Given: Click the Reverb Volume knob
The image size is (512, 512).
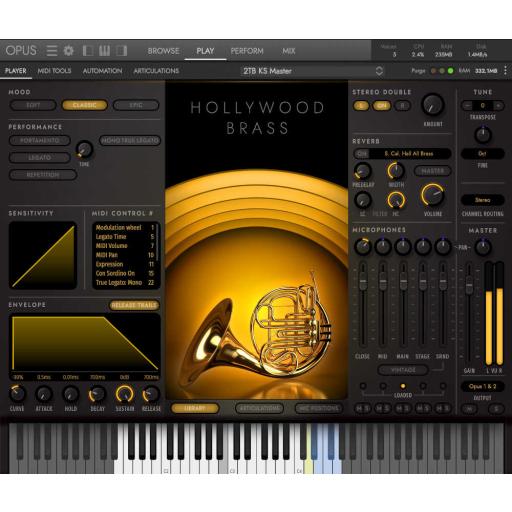Looking at the screenshot, I should tap(433, 195).
